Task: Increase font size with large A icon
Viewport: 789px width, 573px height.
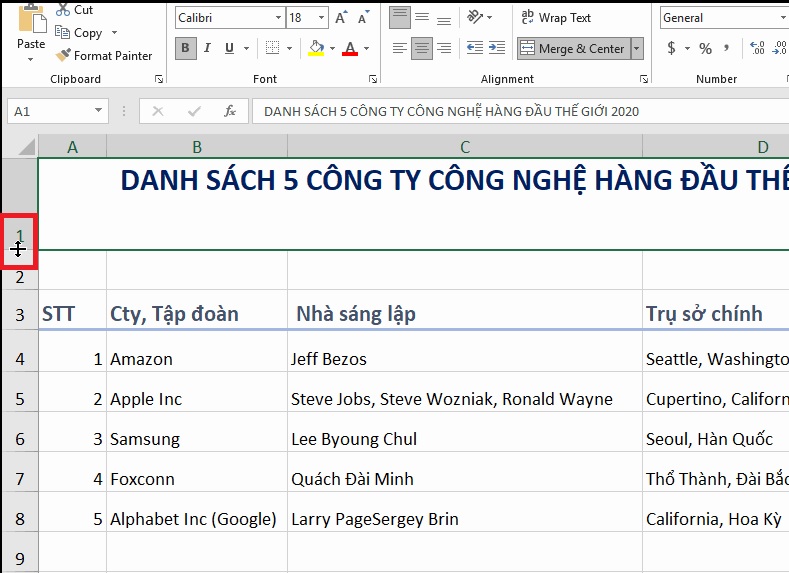Action: [341, 18]
